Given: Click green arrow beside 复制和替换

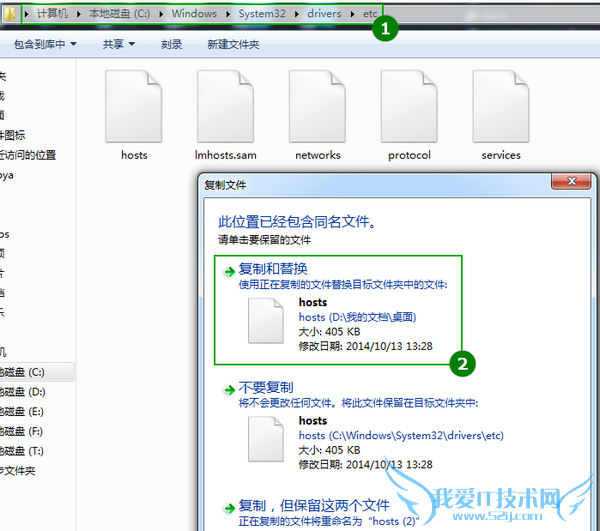Looking at the screenshot, I should pyautogui.click(x=230, y=272).
